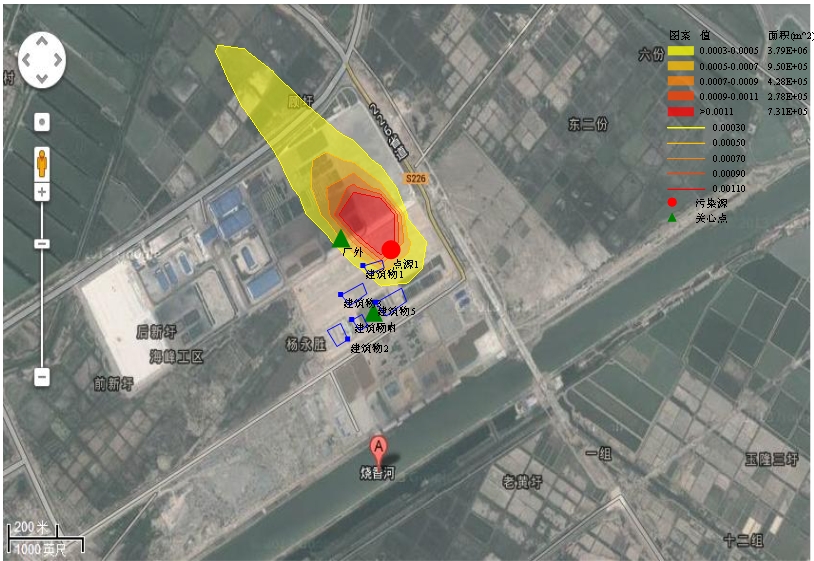Pan the map left with the left arrow

(x=25, y=60)
